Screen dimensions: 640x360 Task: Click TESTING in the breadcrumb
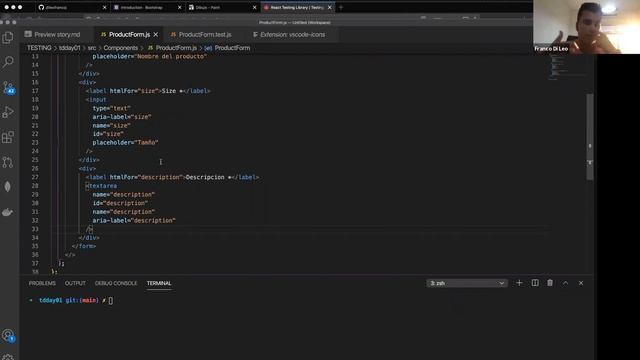pyautogui.click(x=39, y=48)
